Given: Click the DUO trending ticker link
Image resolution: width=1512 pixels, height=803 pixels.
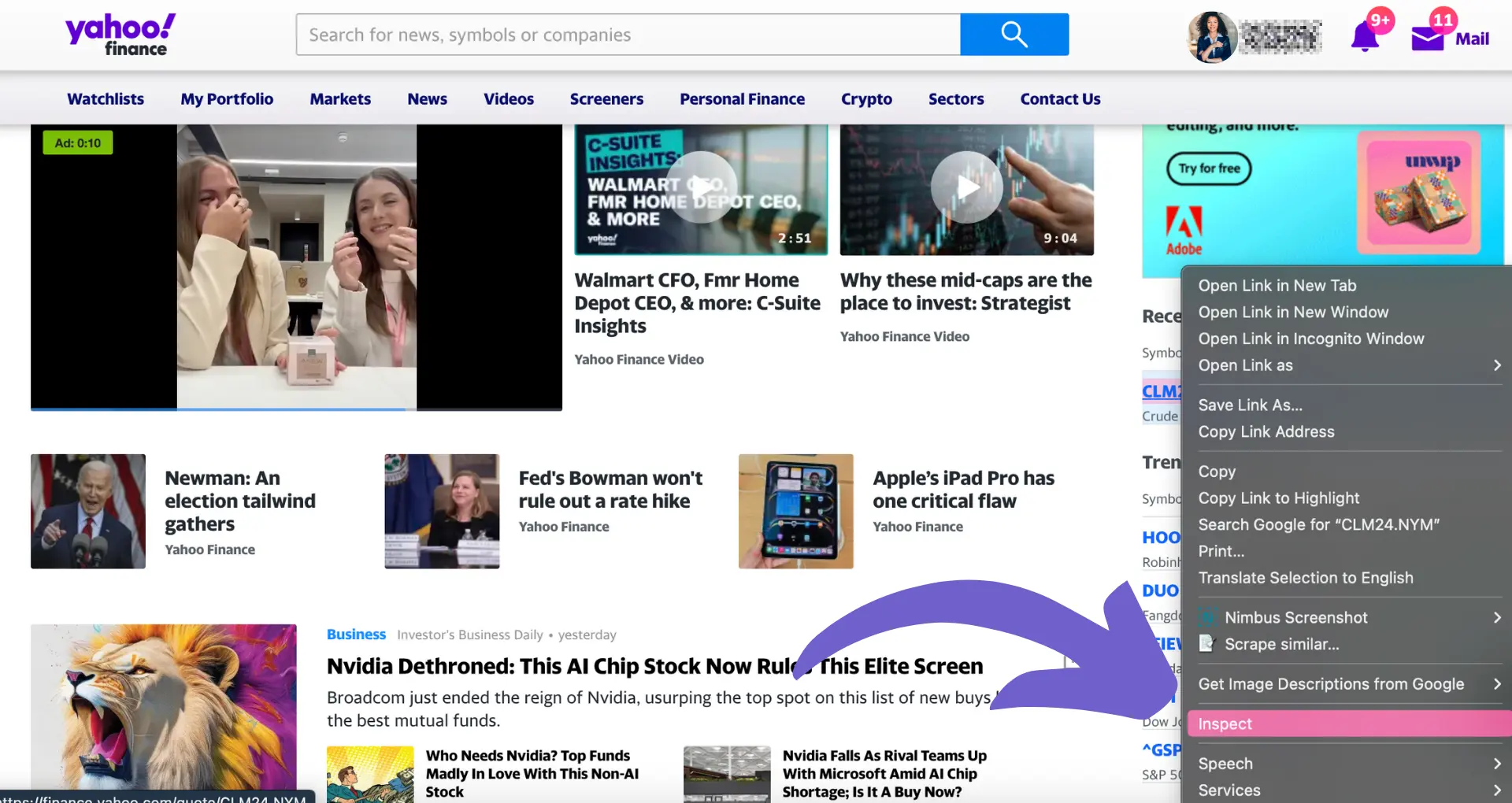Looking at the screenshot, I should [x=1161, y=590].
